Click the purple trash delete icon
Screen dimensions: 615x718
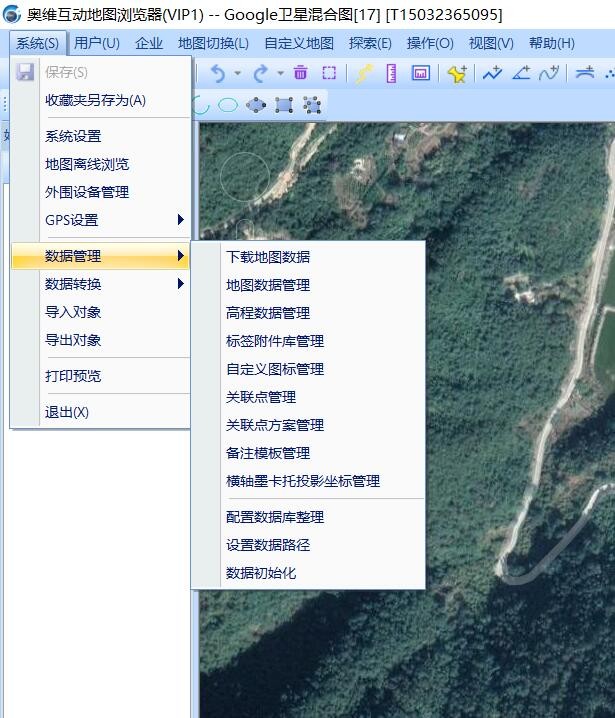click(300, 72)
